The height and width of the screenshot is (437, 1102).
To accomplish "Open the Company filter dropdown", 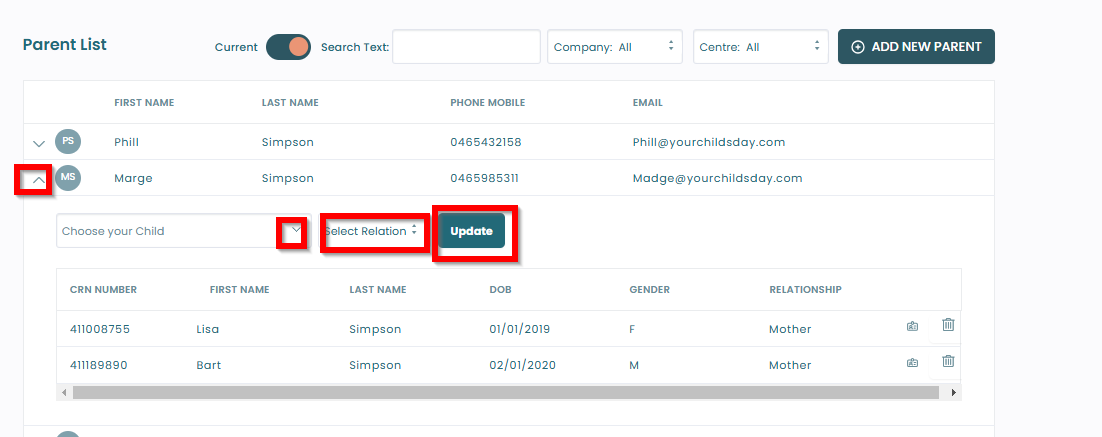I will click(615, 47).
